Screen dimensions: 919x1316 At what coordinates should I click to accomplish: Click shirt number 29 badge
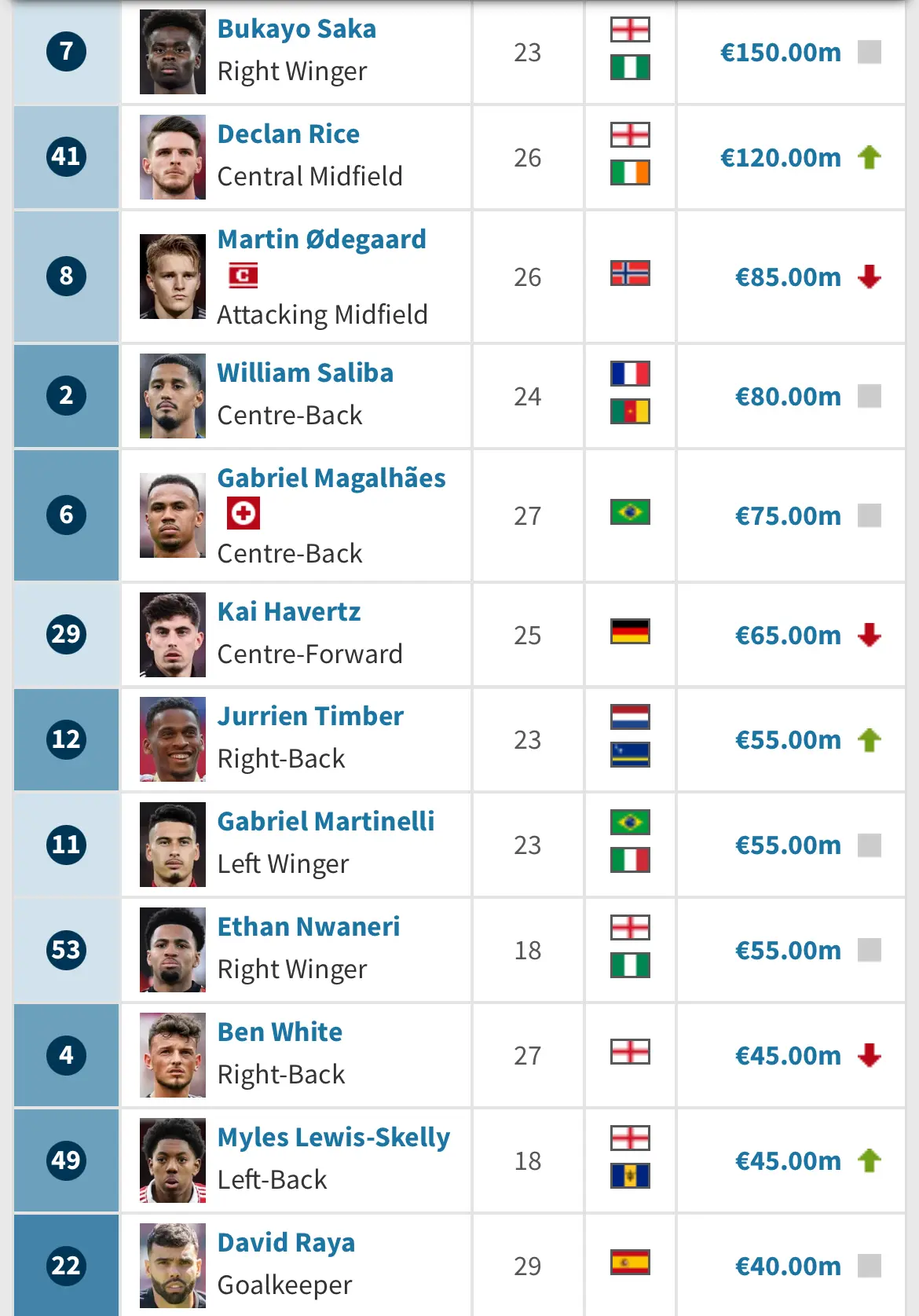click(x=66, y=634)
